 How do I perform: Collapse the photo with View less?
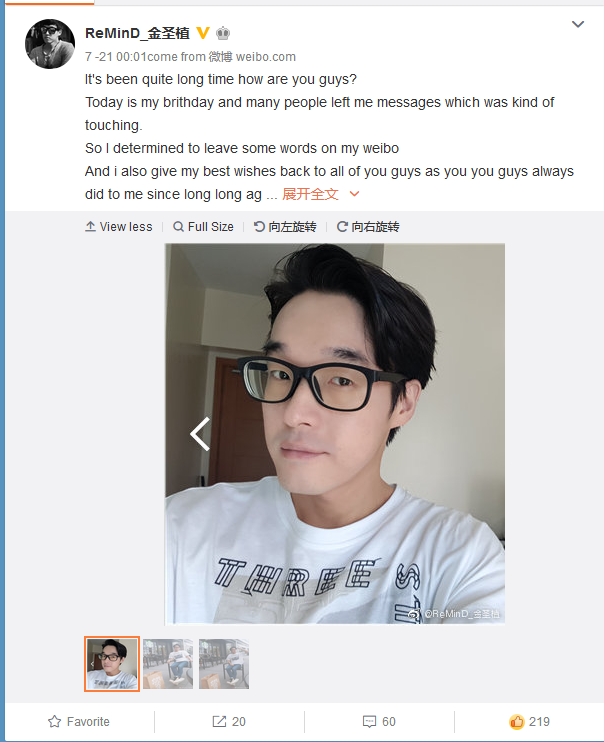click(119, 227)
